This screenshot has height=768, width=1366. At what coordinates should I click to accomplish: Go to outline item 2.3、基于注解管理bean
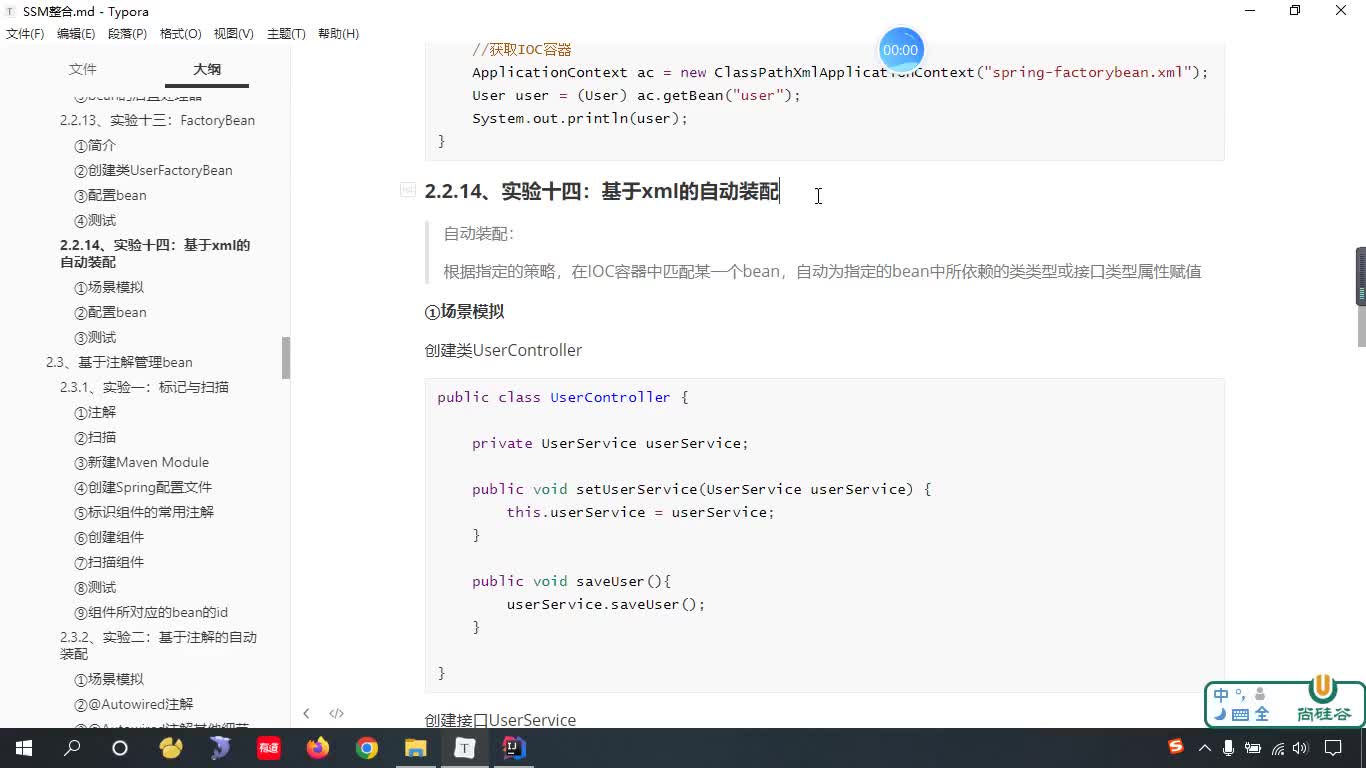pyautogui.click(x=119, y=362)
